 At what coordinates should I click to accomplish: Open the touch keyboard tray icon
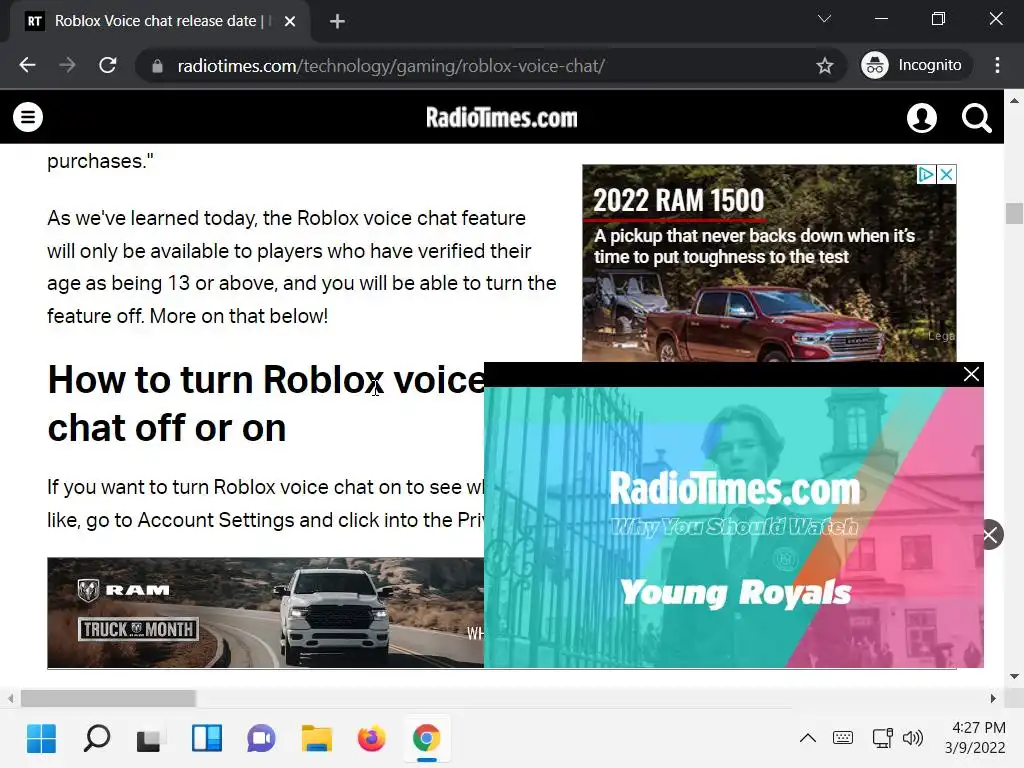tap(843, 738)
